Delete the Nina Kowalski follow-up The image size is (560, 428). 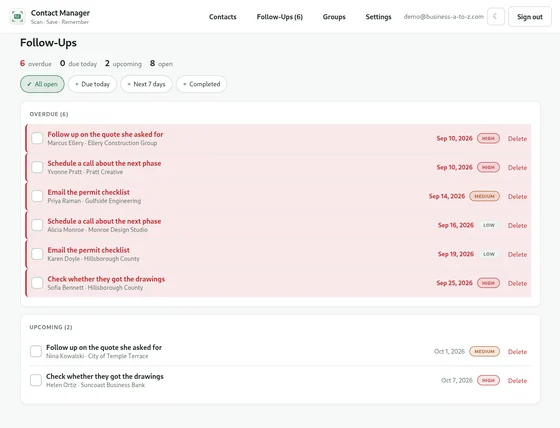coord(517,352)
